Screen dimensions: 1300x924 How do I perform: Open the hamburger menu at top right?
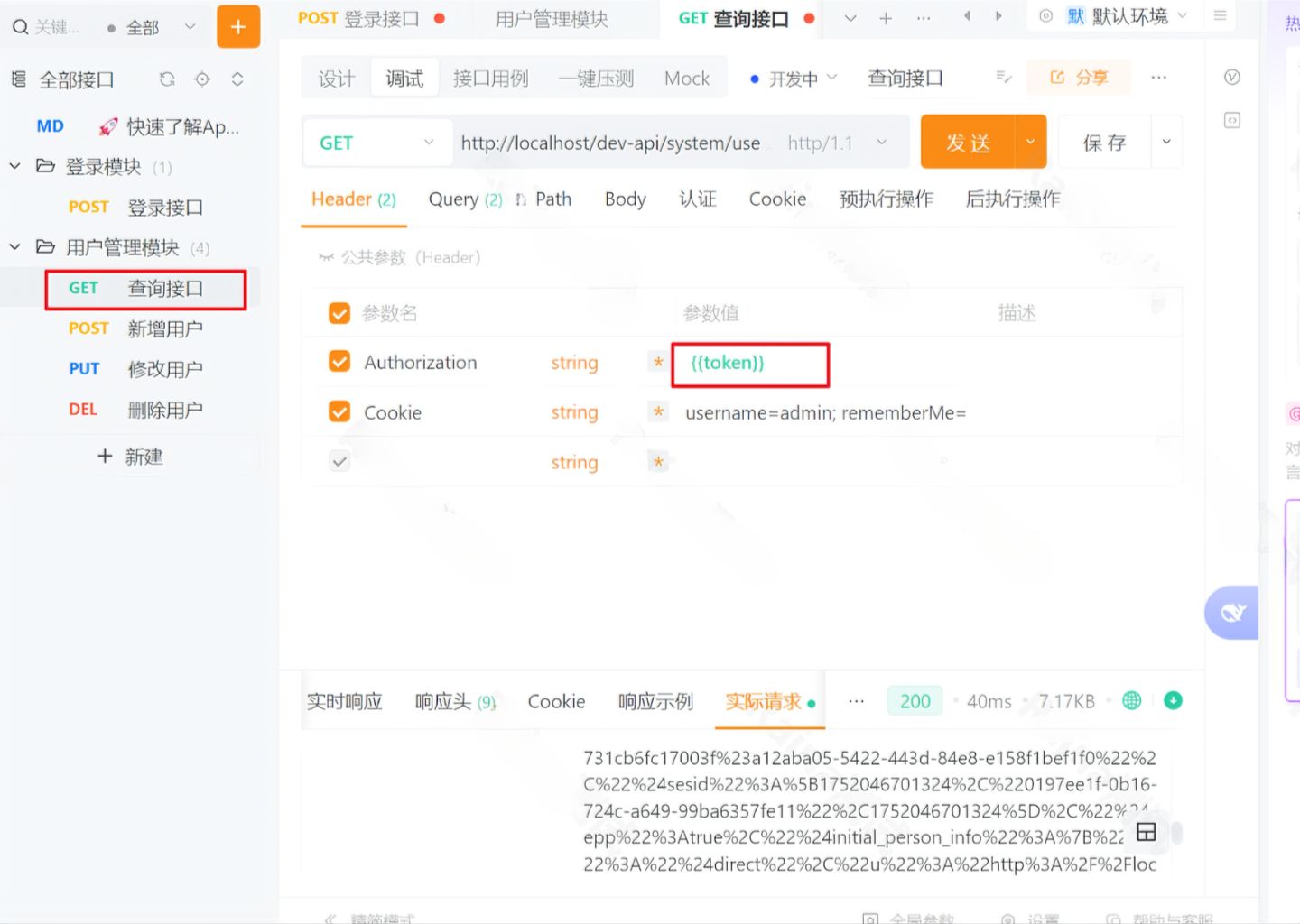pos(1220,16)
